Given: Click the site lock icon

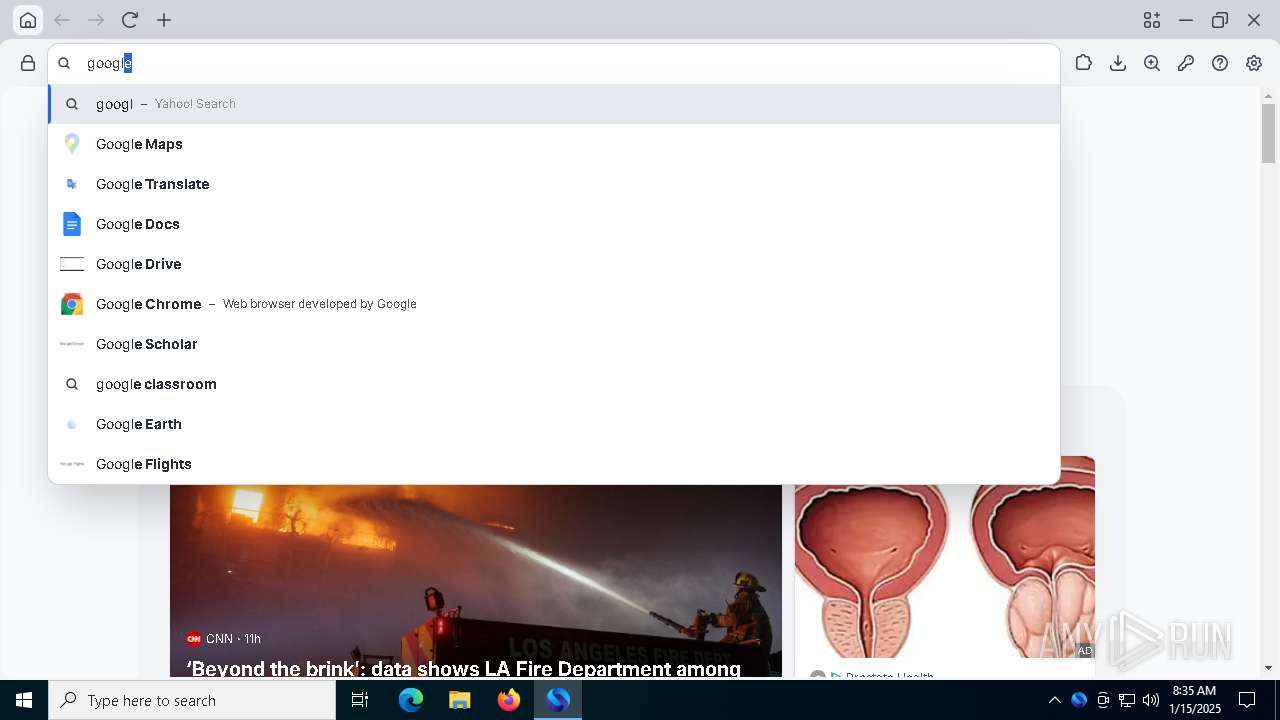Looking at the screenshot, I should (28, 63).
